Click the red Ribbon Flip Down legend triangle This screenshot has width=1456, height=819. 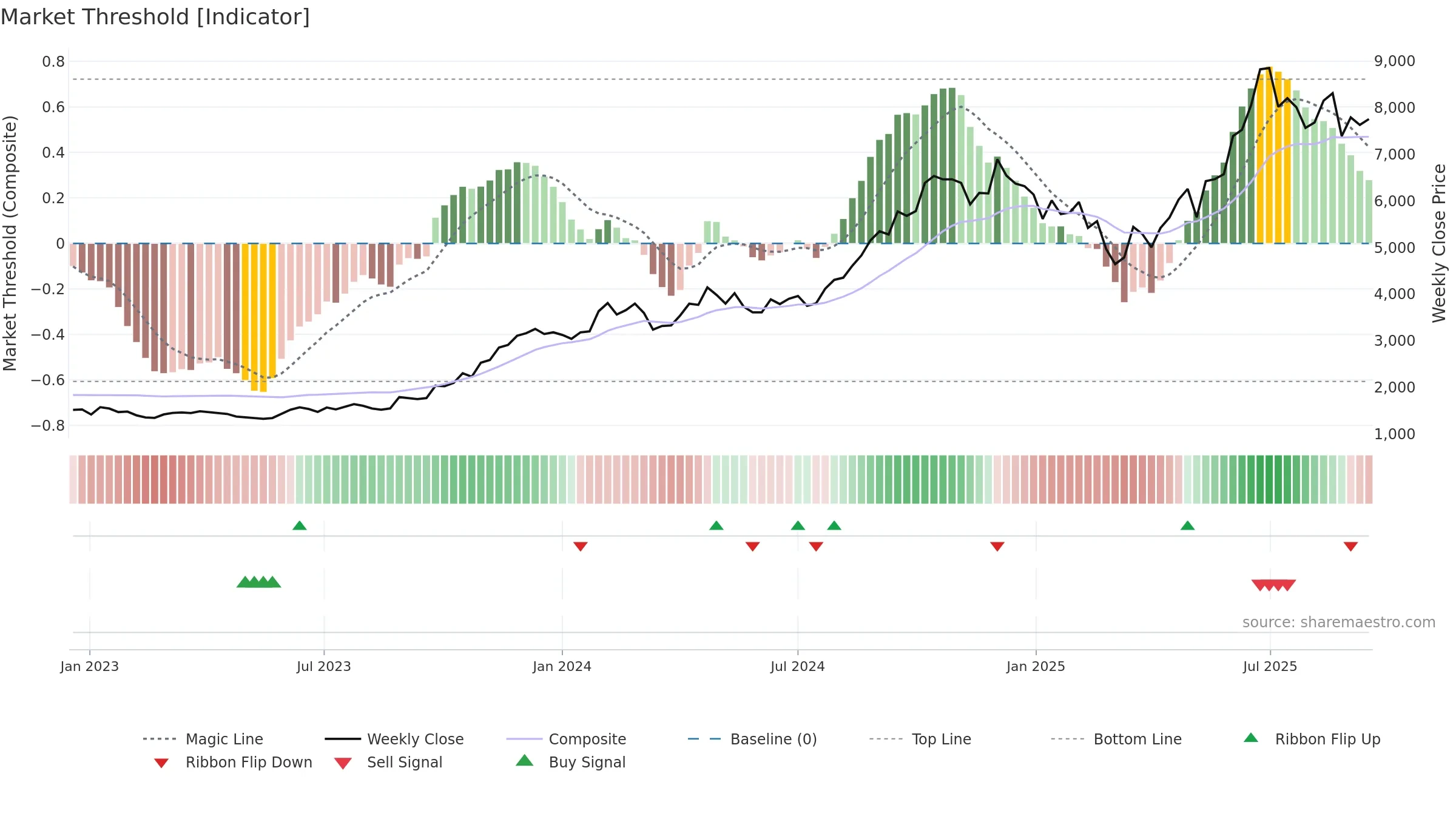(161, 763)
